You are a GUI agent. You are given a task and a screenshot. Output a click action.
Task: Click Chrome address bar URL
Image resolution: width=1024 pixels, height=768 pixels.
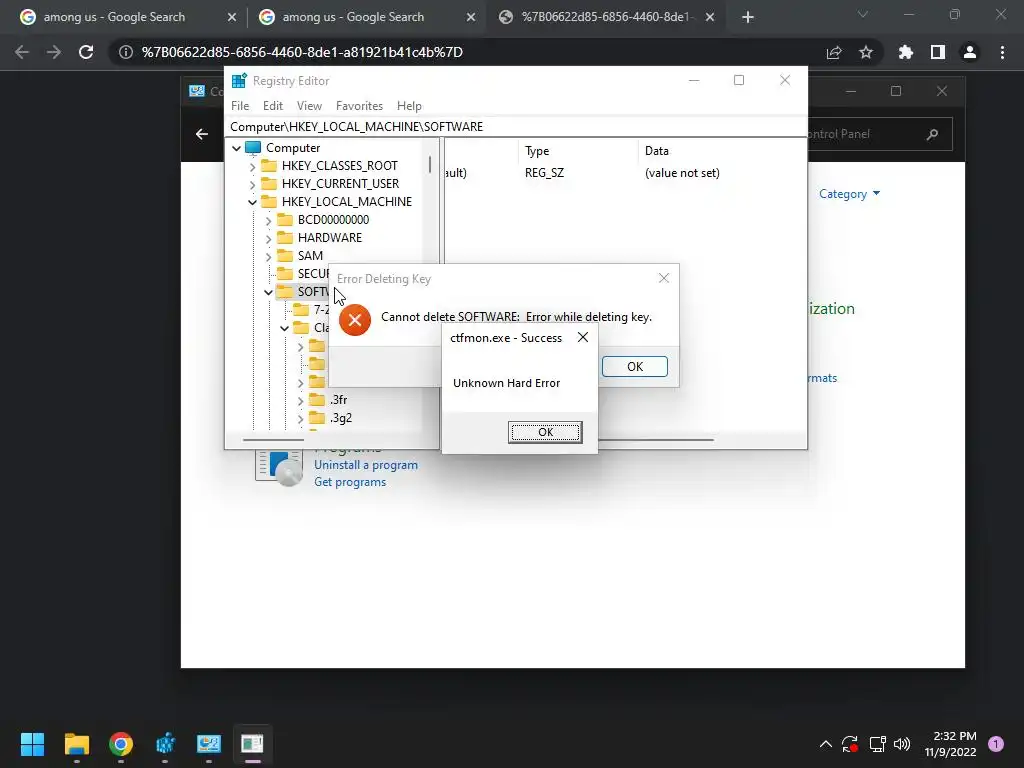click(x=302, y=52)
